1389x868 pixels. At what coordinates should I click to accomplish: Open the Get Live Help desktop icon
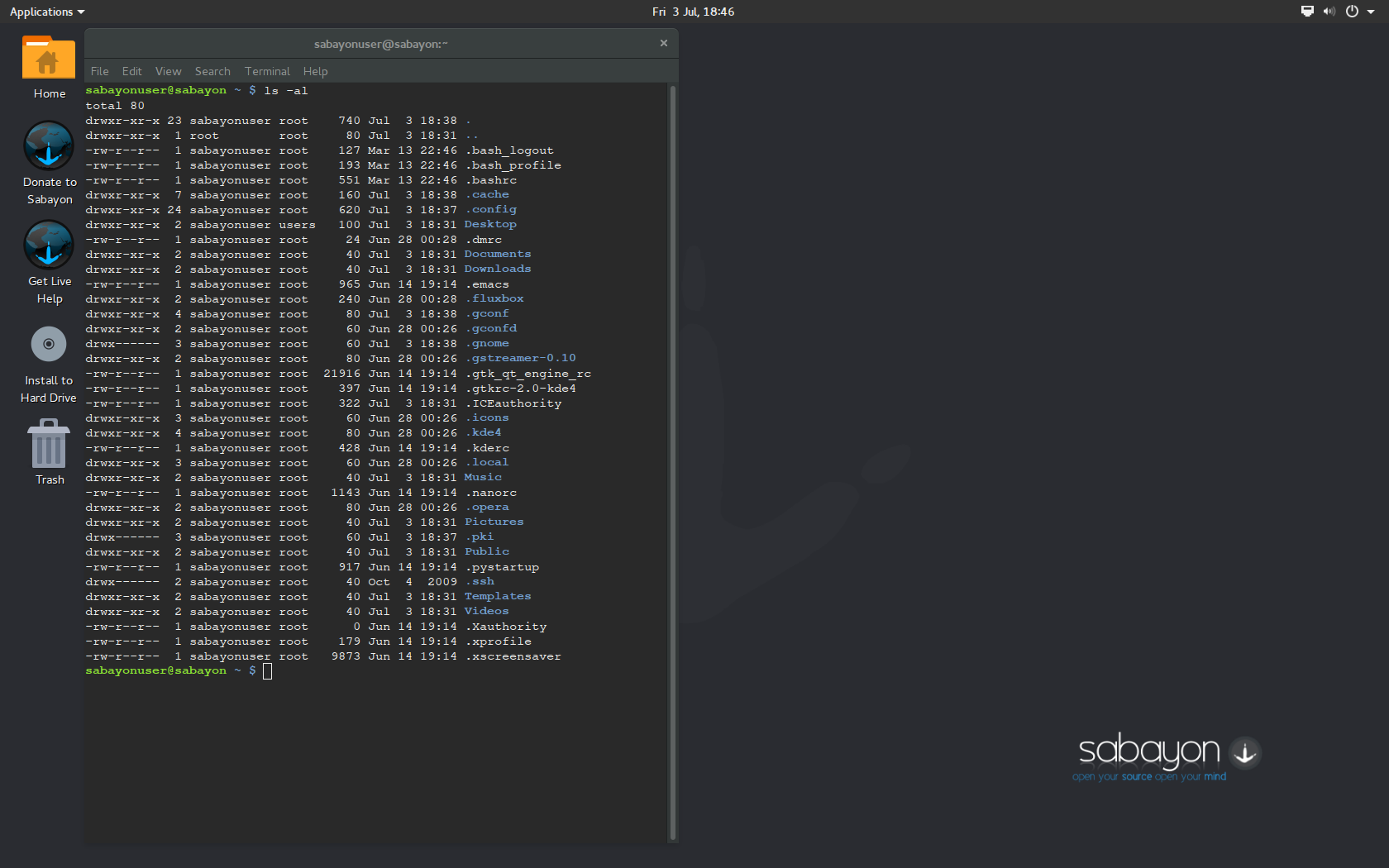tap(49, 263)
